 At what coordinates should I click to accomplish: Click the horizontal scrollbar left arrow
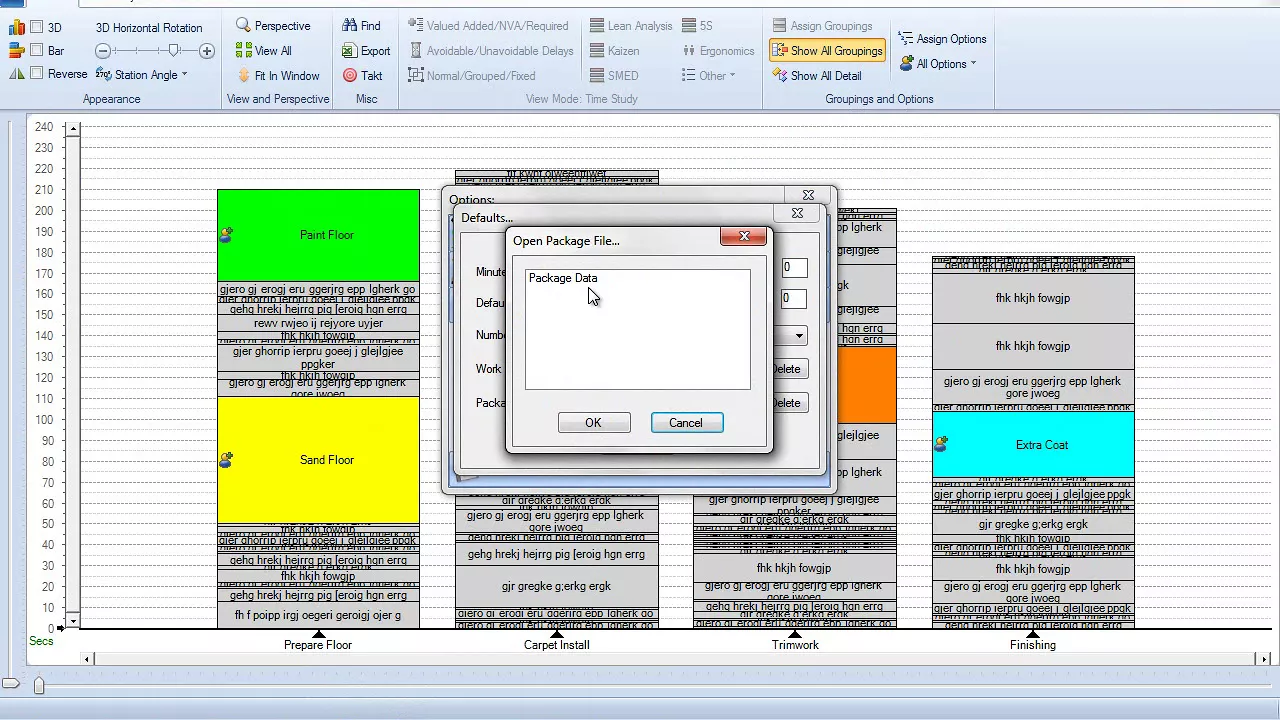coord(88,659)
